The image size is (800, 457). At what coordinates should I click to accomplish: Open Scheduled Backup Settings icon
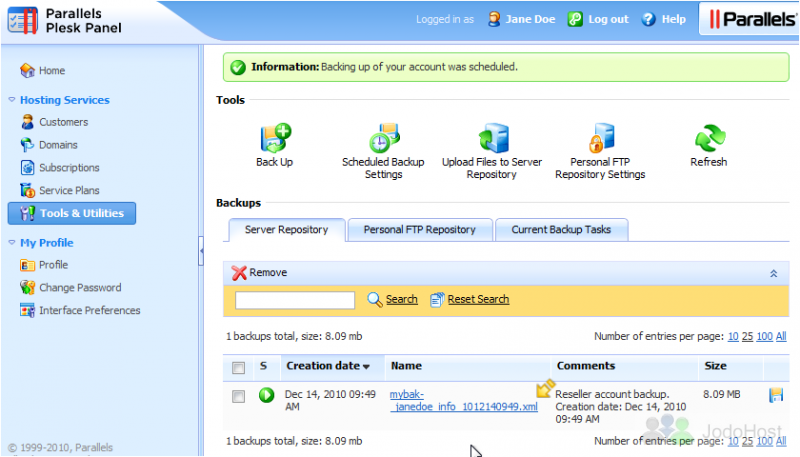point(384,138)
